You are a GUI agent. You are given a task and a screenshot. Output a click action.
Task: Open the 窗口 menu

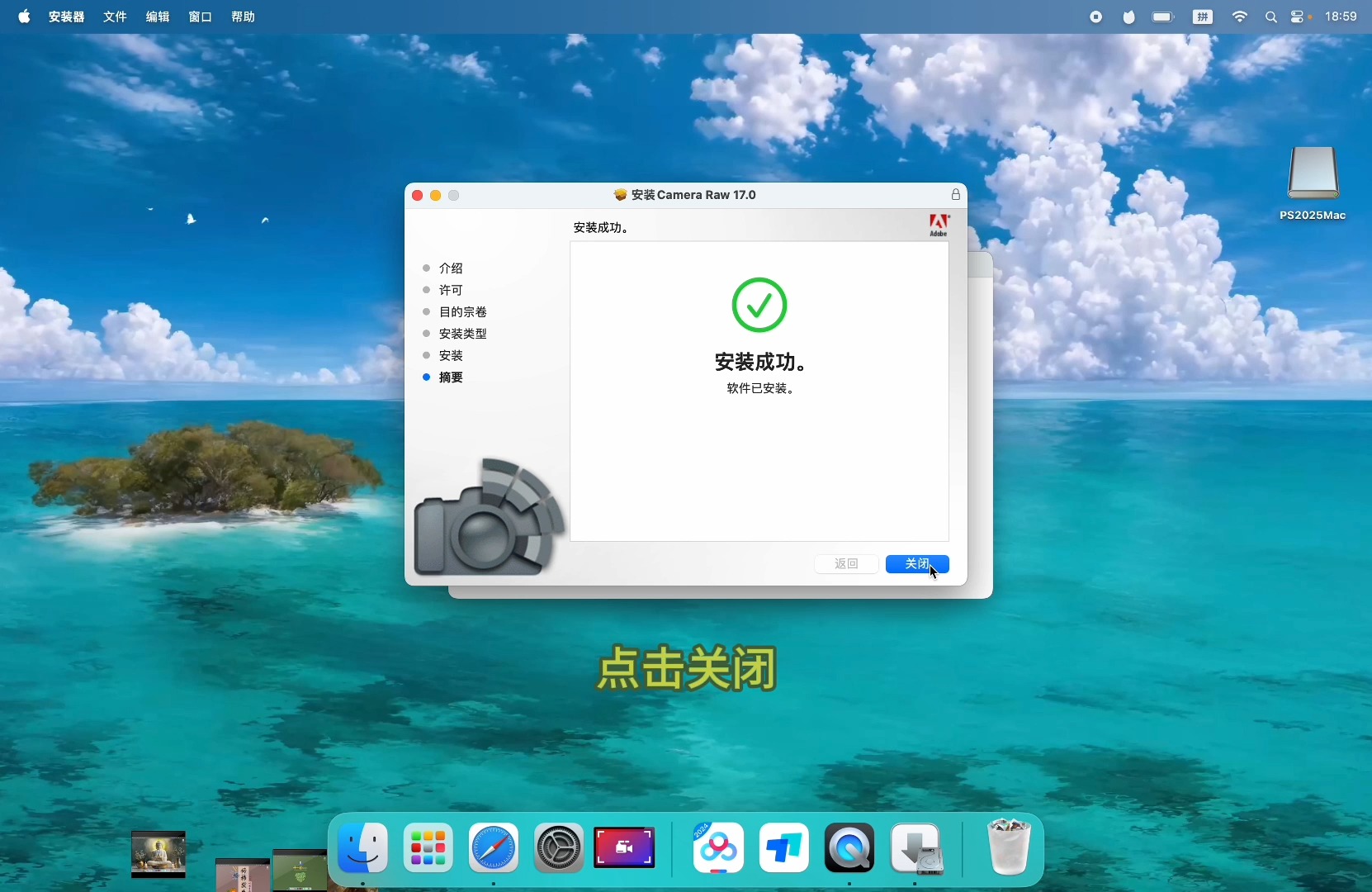pyautogui.click(x=201, y=17)
